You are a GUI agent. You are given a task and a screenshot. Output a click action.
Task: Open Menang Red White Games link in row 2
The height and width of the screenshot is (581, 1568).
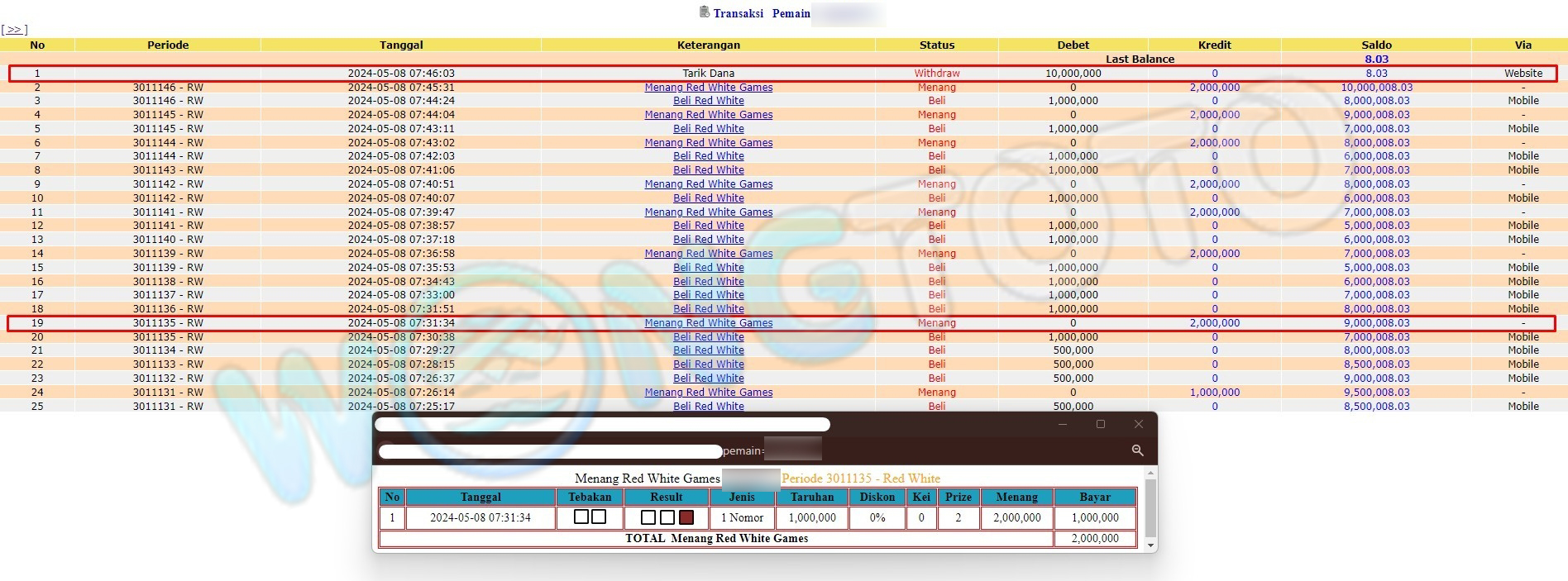pos(708,88)
